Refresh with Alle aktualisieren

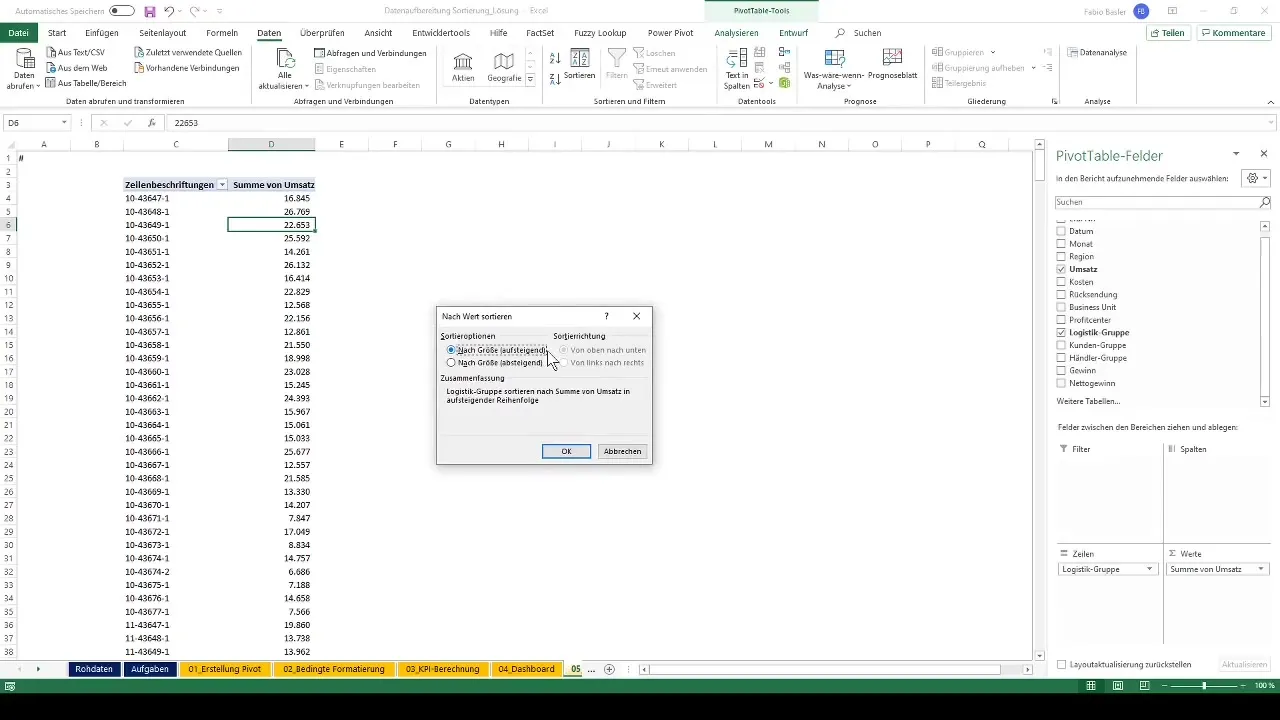click(x=286, y=68)
